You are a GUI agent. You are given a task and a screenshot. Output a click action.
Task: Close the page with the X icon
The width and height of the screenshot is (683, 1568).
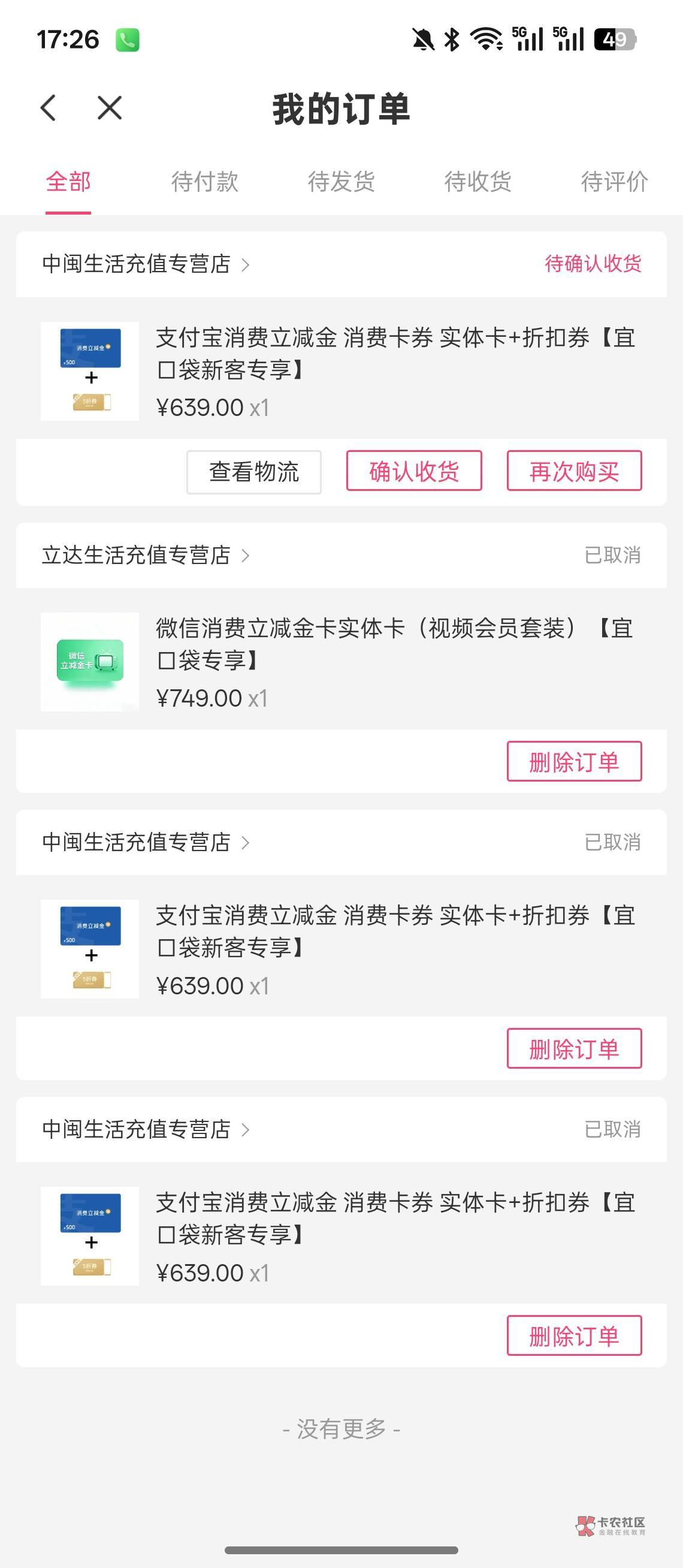click(x=110, y=108)
